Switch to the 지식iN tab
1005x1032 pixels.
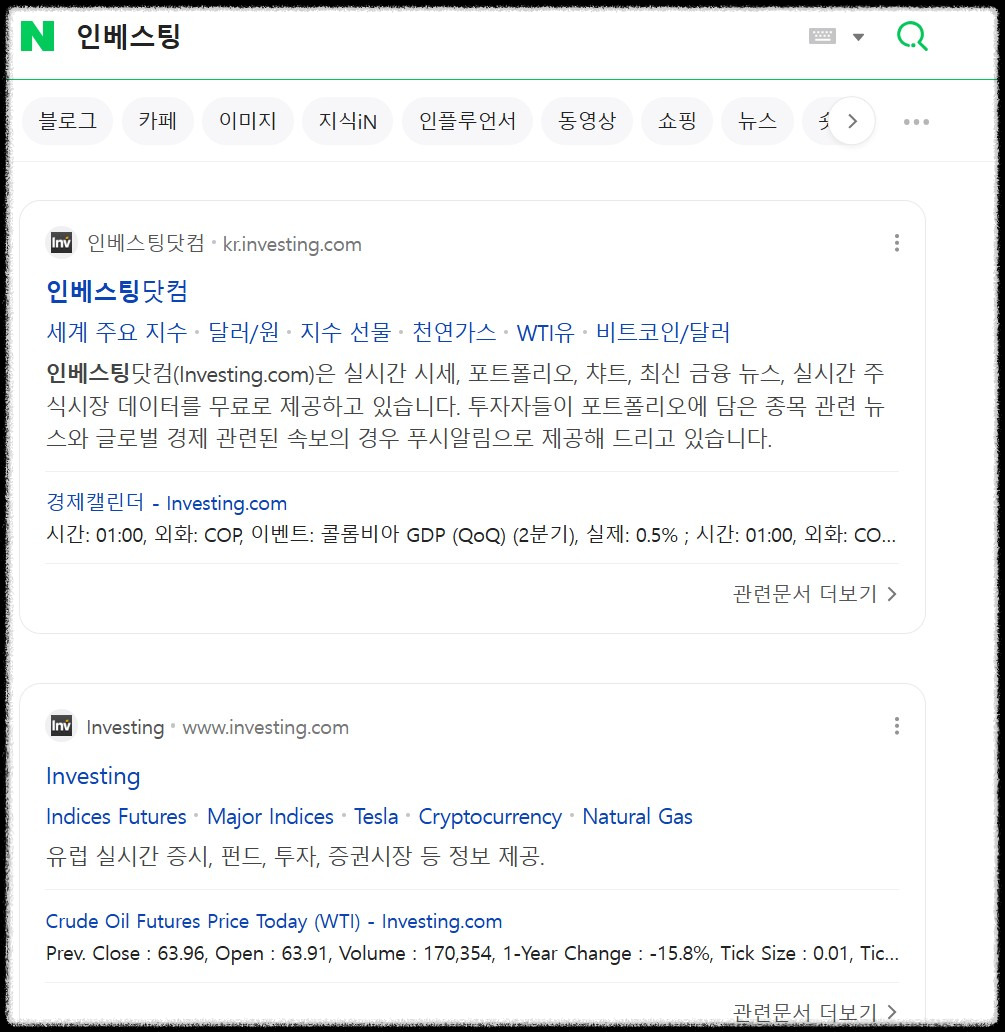[348, 121]
